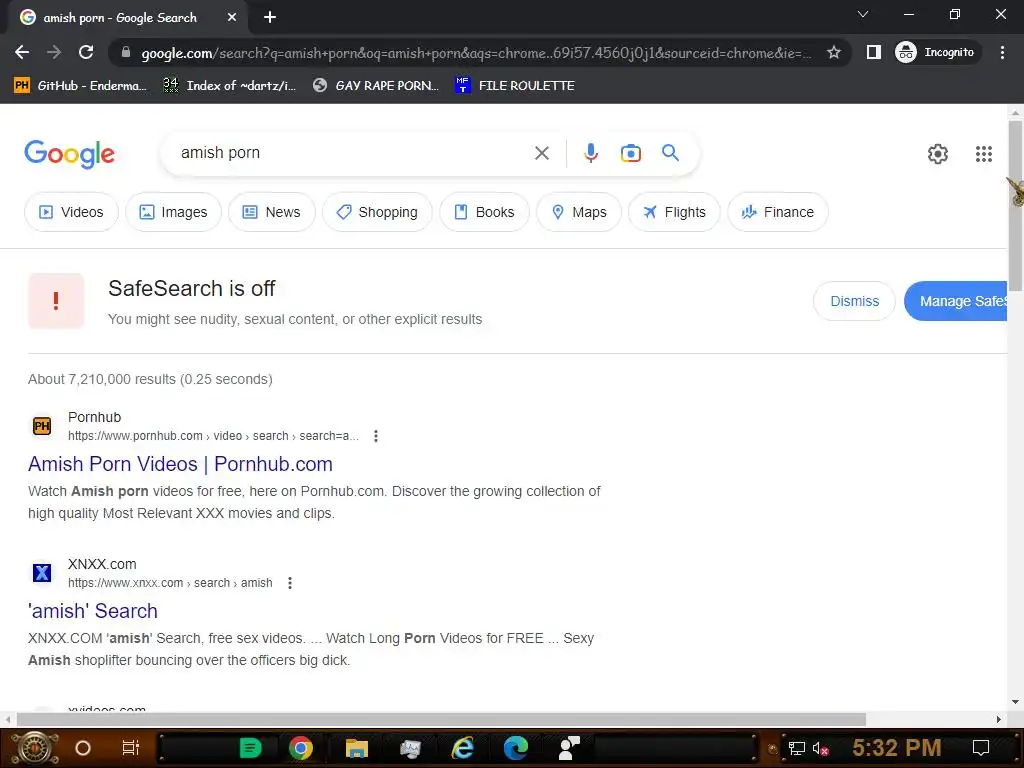Viewport: 1024px width, 768px height.
Task: Switch to the Maps filter
Action: click(579, 212)
